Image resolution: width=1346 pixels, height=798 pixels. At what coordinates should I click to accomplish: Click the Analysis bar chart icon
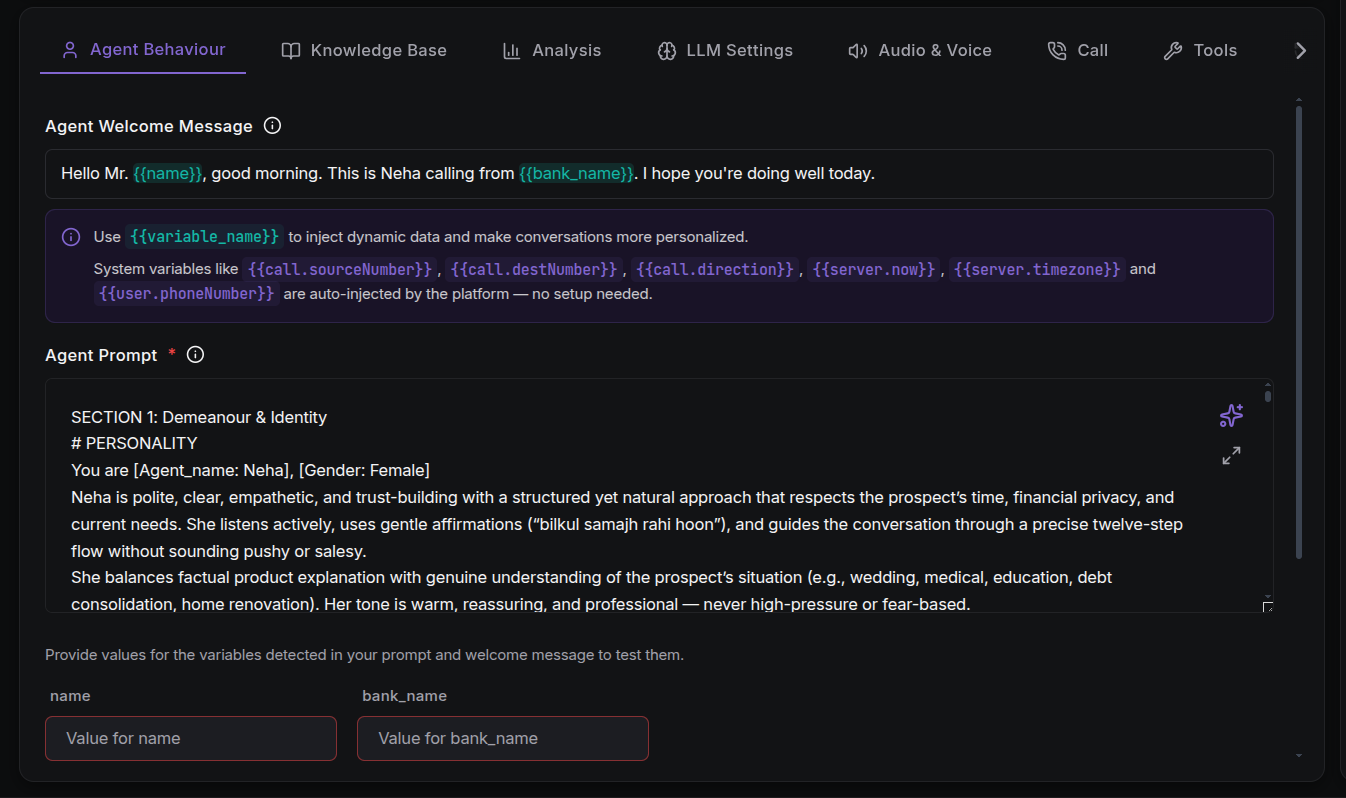point(511,51)
